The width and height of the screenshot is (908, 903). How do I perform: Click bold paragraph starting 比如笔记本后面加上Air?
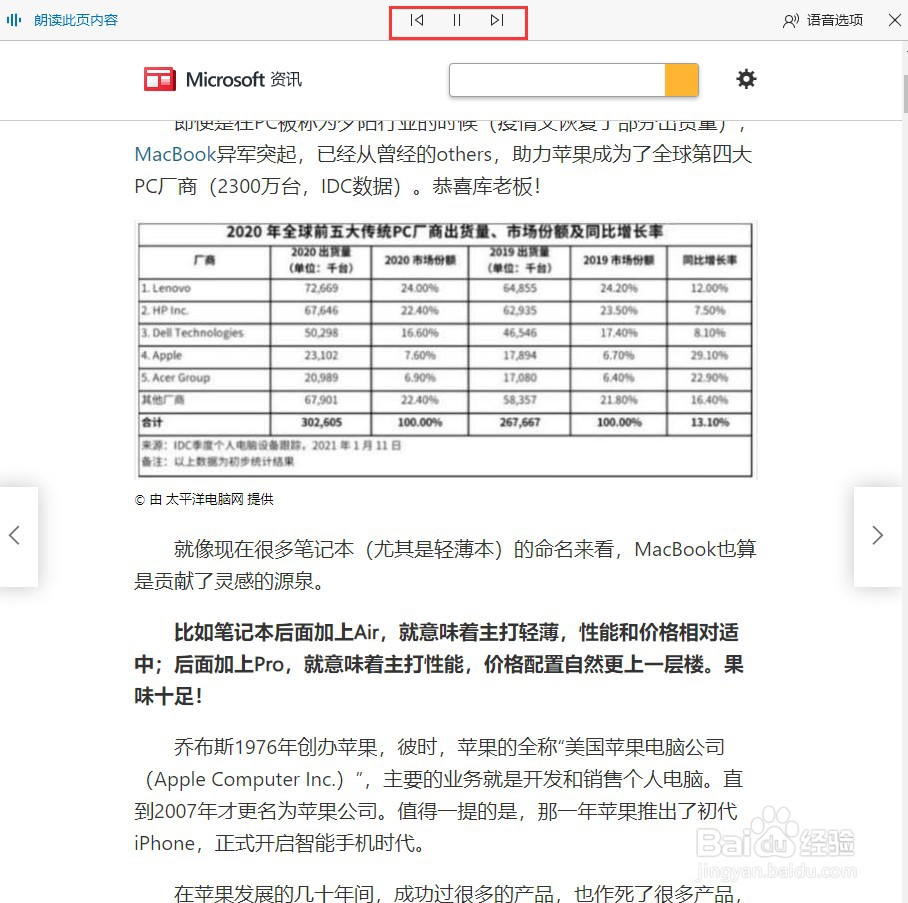click(x=439, y=664)
